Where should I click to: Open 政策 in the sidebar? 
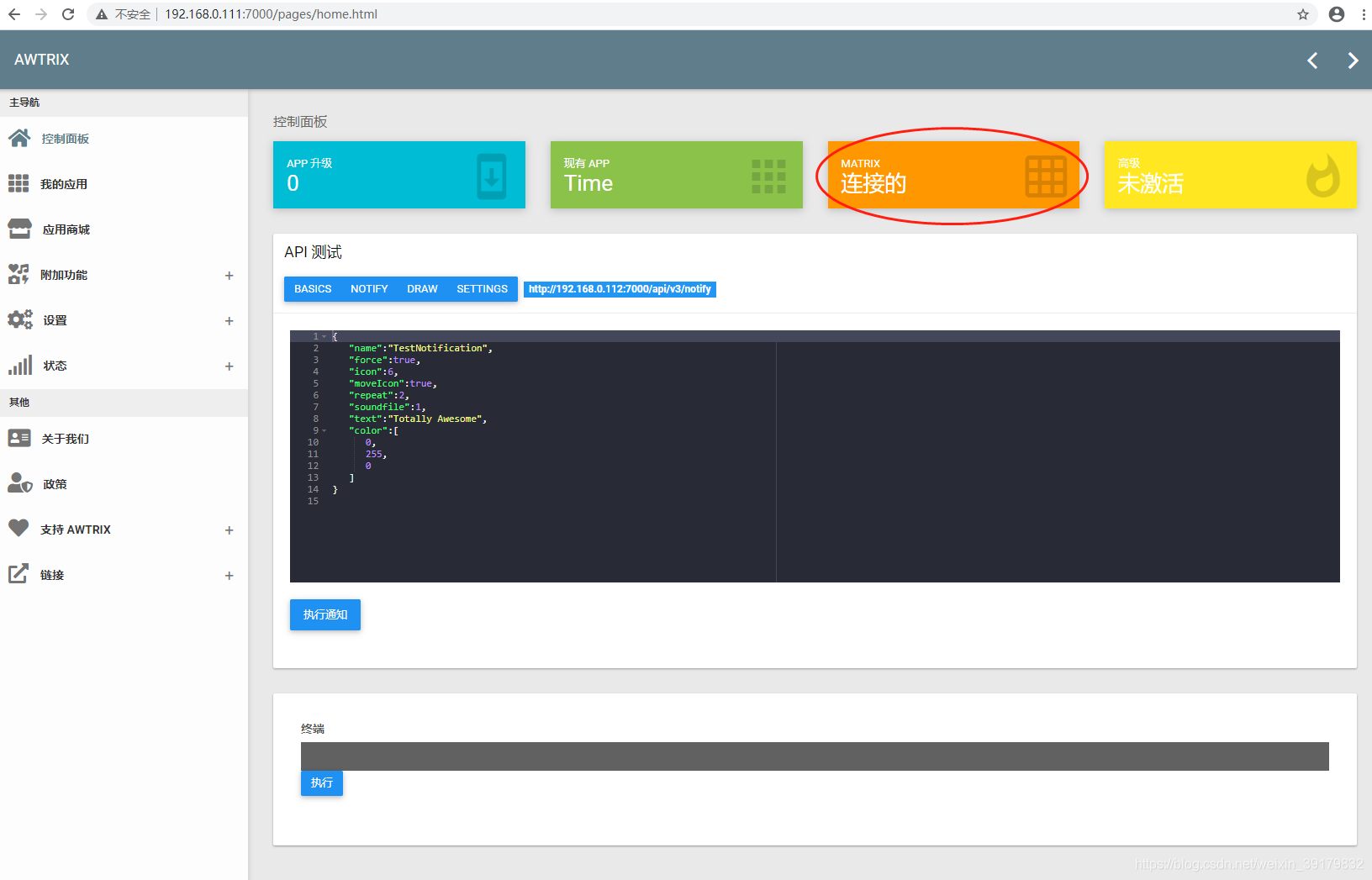[124, 484]
